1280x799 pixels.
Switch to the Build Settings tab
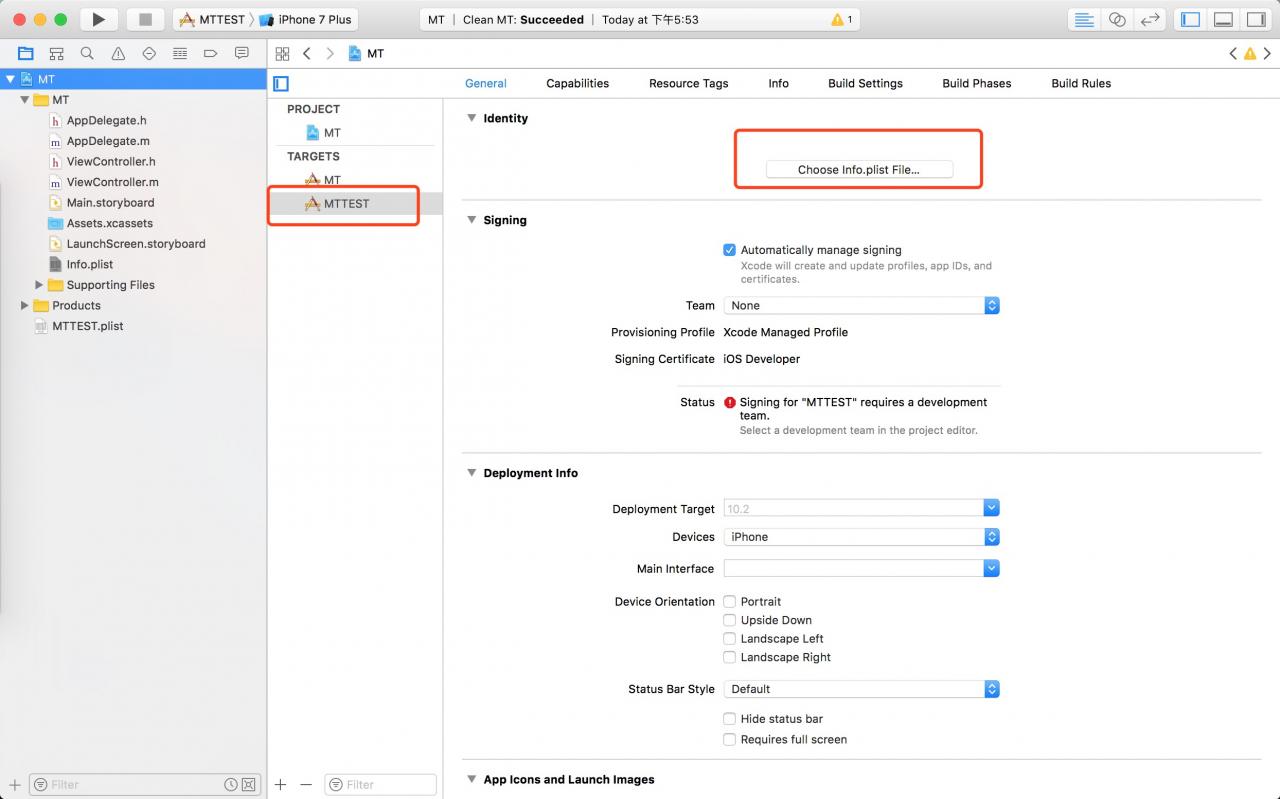point(865,84)
